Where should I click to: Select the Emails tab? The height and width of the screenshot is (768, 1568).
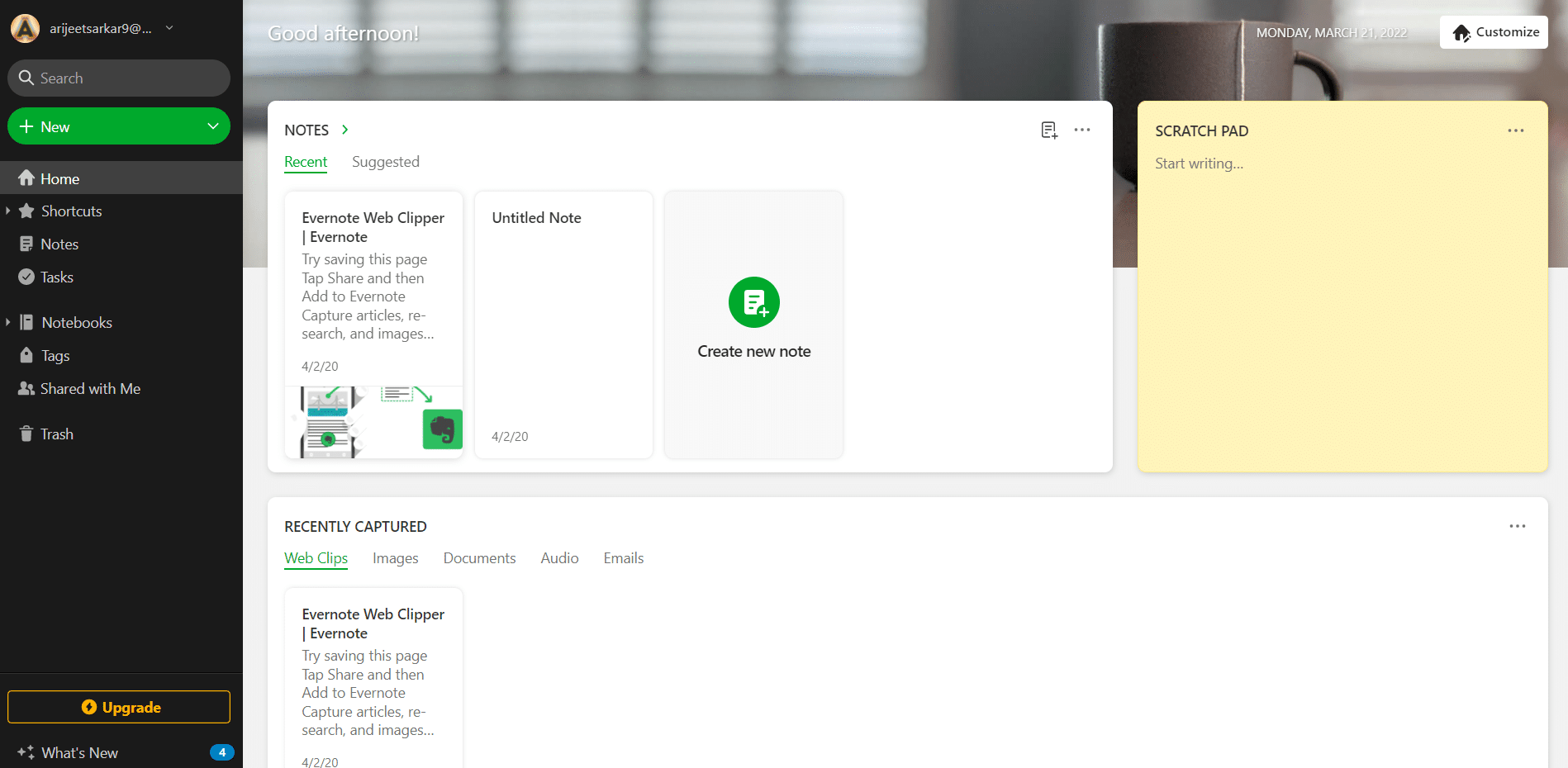coord(623,558)
